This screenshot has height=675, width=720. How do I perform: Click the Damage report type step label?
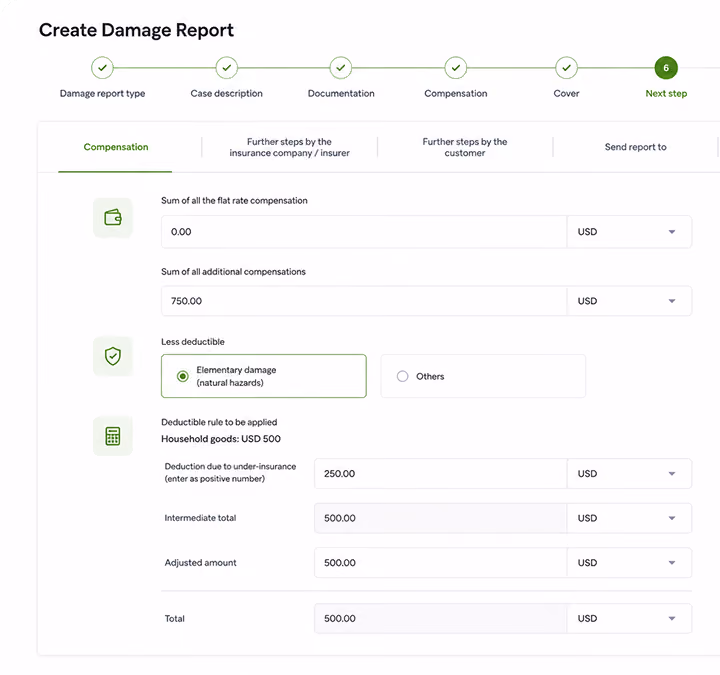point(102,94)
